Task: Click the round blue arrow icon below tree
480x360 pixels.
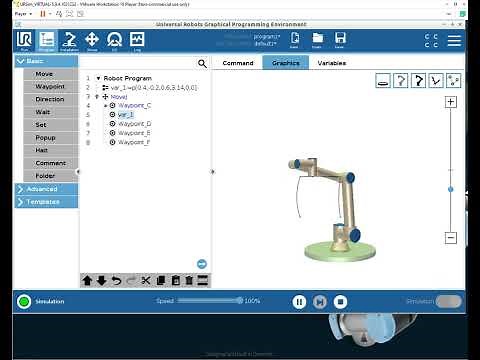Action: (202, 264)
